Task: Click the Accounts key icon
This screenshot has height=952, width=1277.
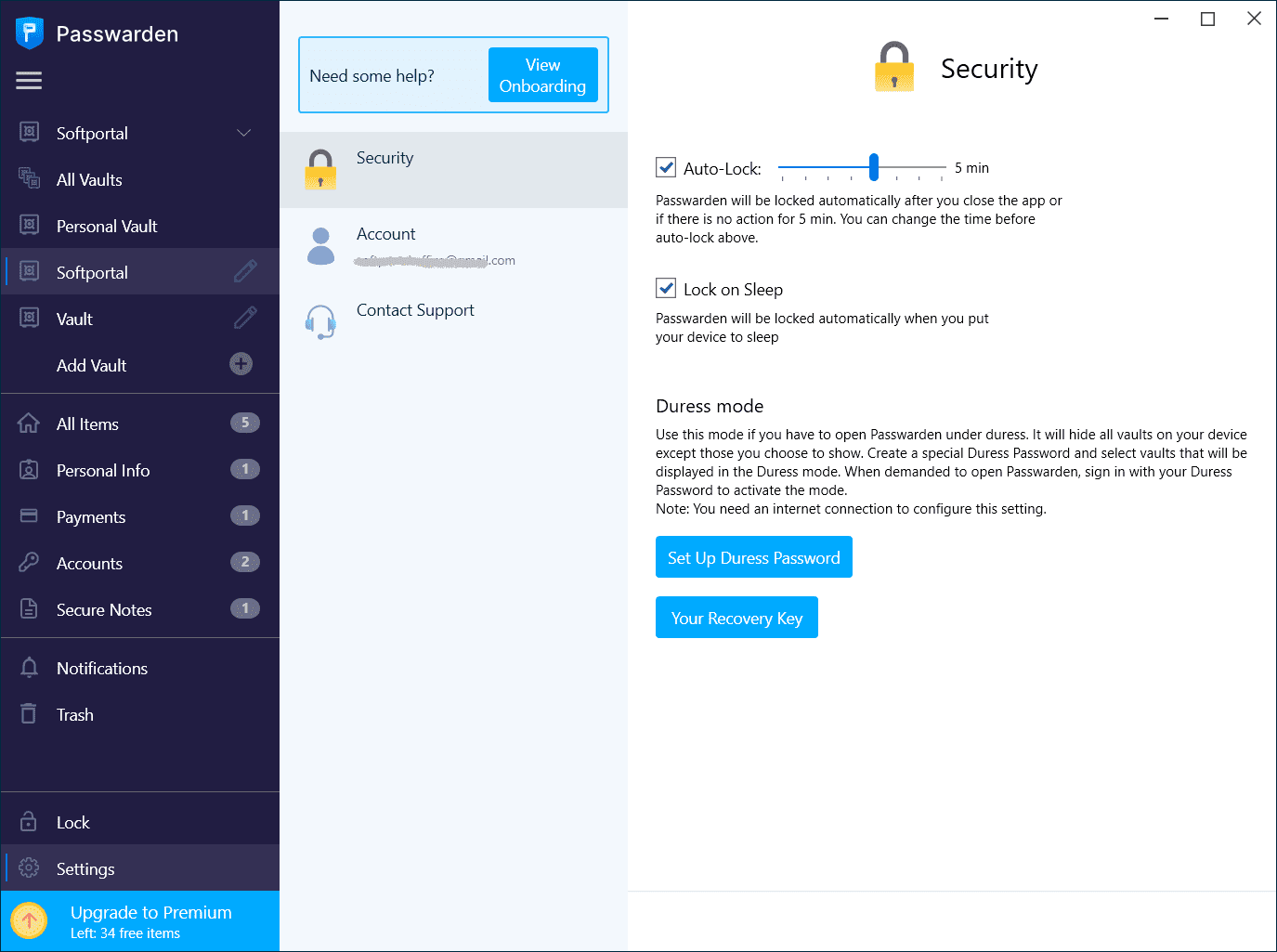Action: [x=29, y=562]
